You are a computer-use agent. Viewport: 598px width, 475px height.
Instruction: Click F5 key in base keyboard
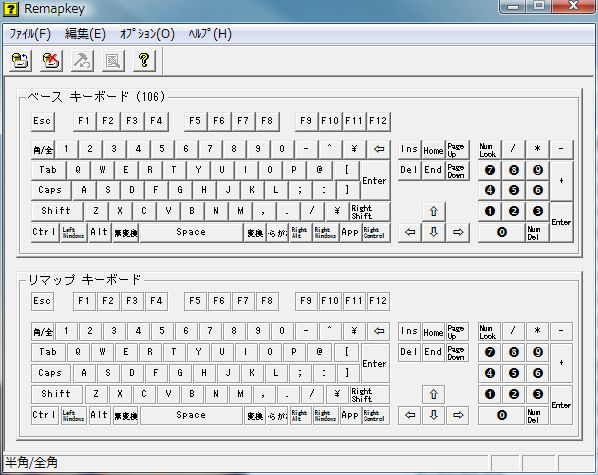pyautogui.click(x=195, y=121)
